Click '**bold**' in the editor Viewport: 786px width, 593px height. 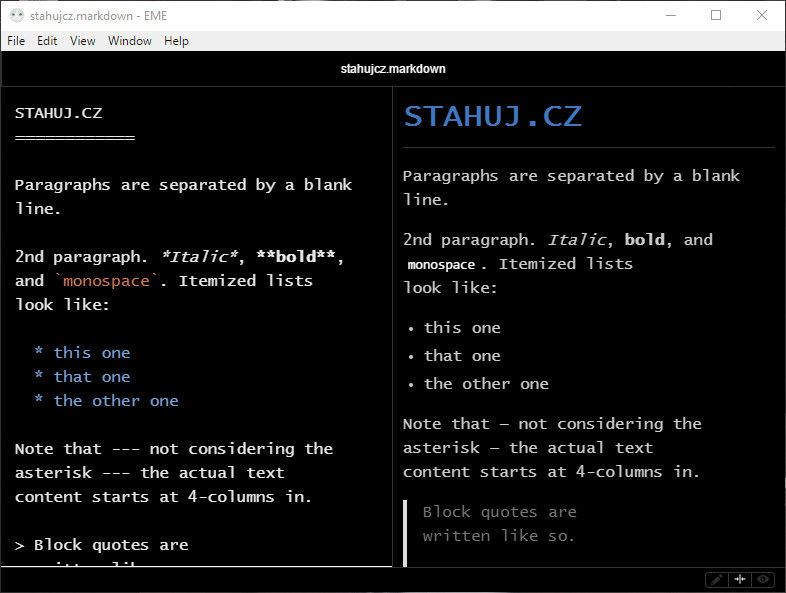pos(296,257)
